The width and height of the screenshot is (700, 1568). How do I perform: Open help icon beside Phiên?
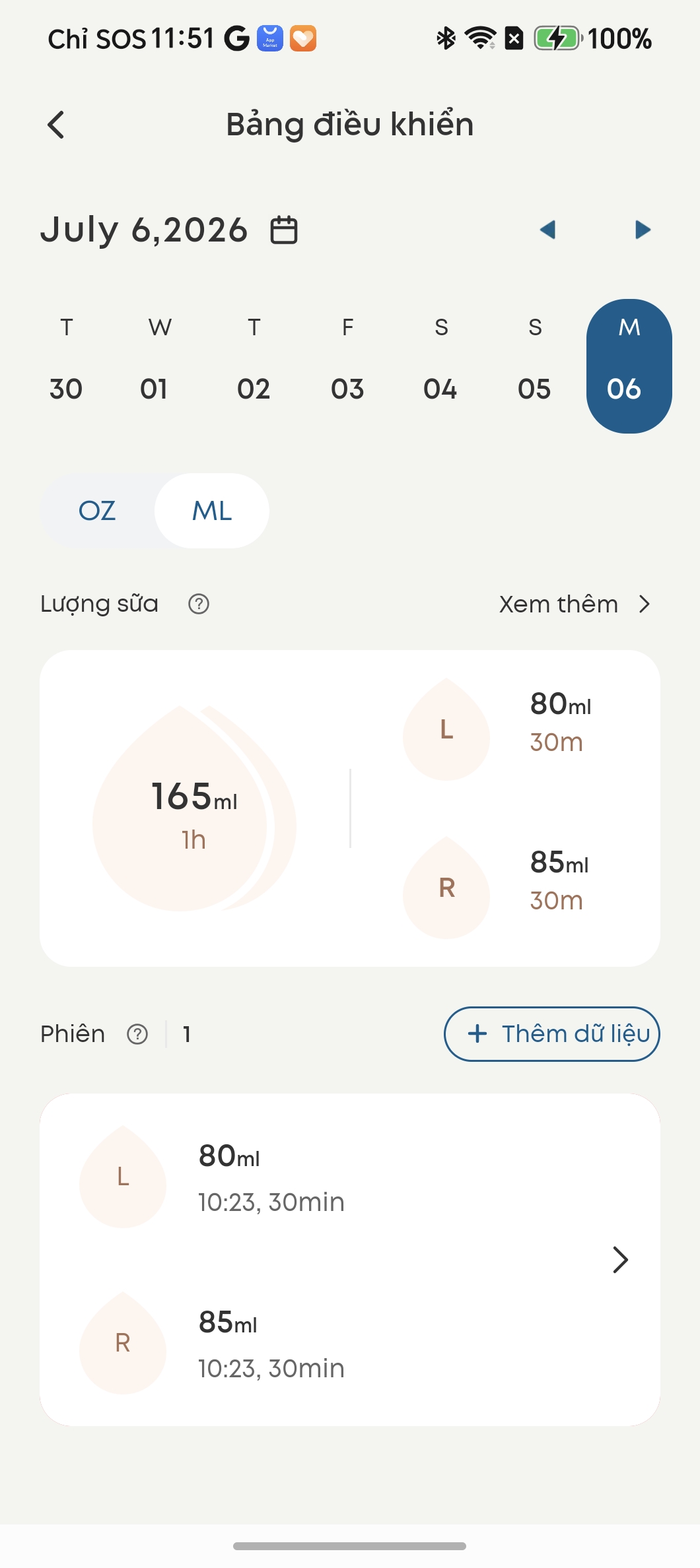[137, 1034]
